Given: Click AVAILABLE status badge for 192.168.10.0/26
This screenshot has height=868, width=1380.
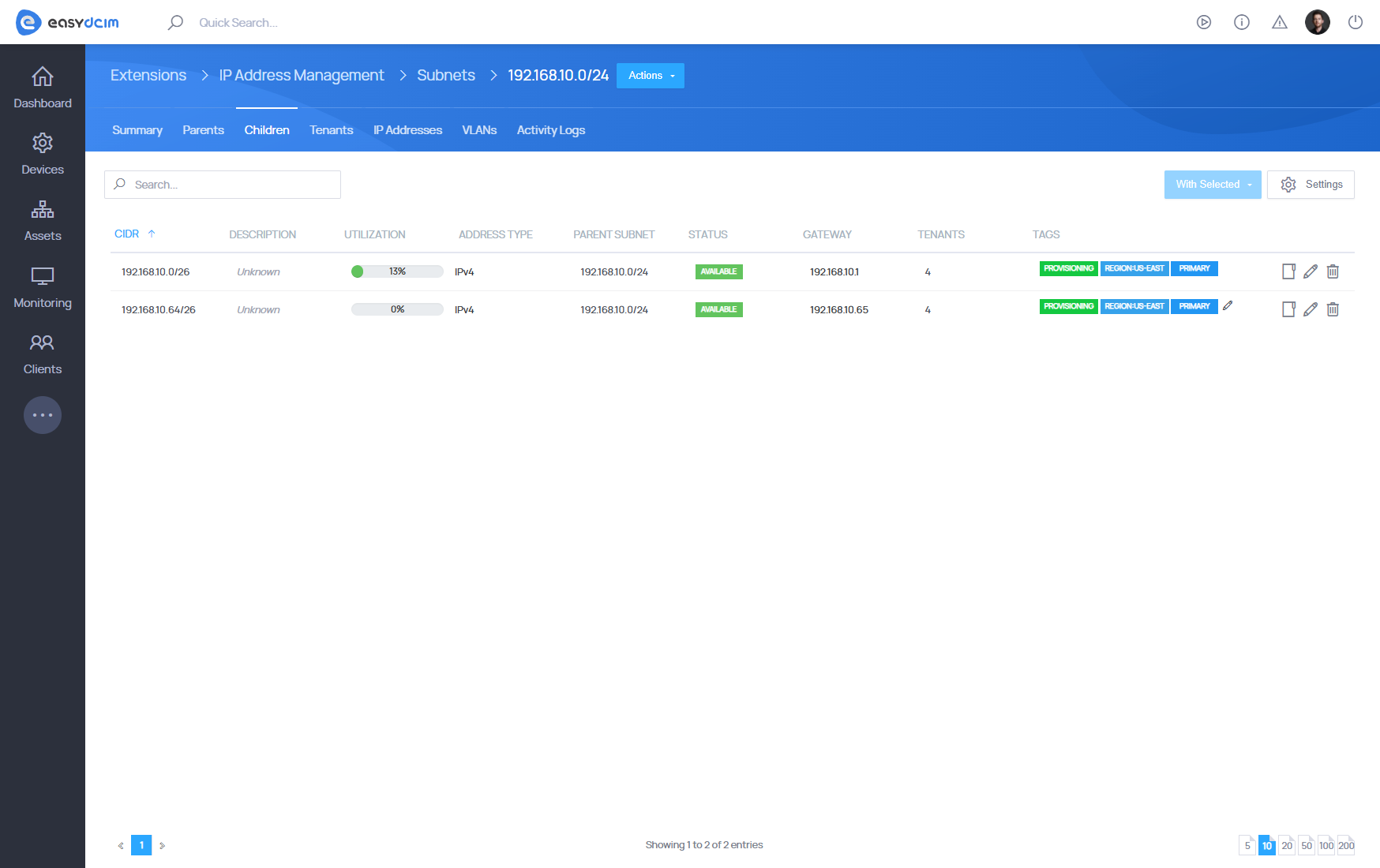Looking at the screenshot, I should (x=718, y=271).
